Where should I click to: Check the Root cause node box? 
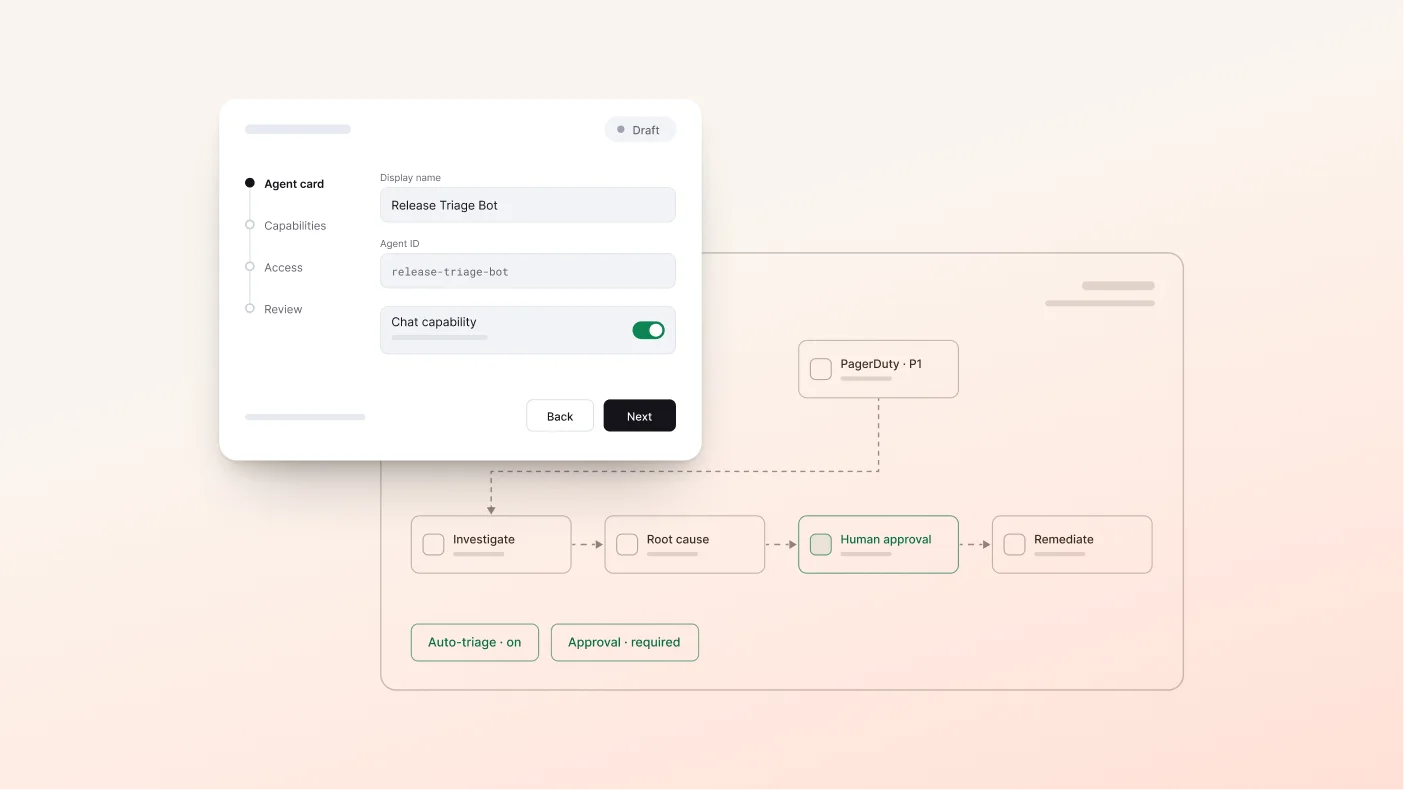tap(627, 544)
